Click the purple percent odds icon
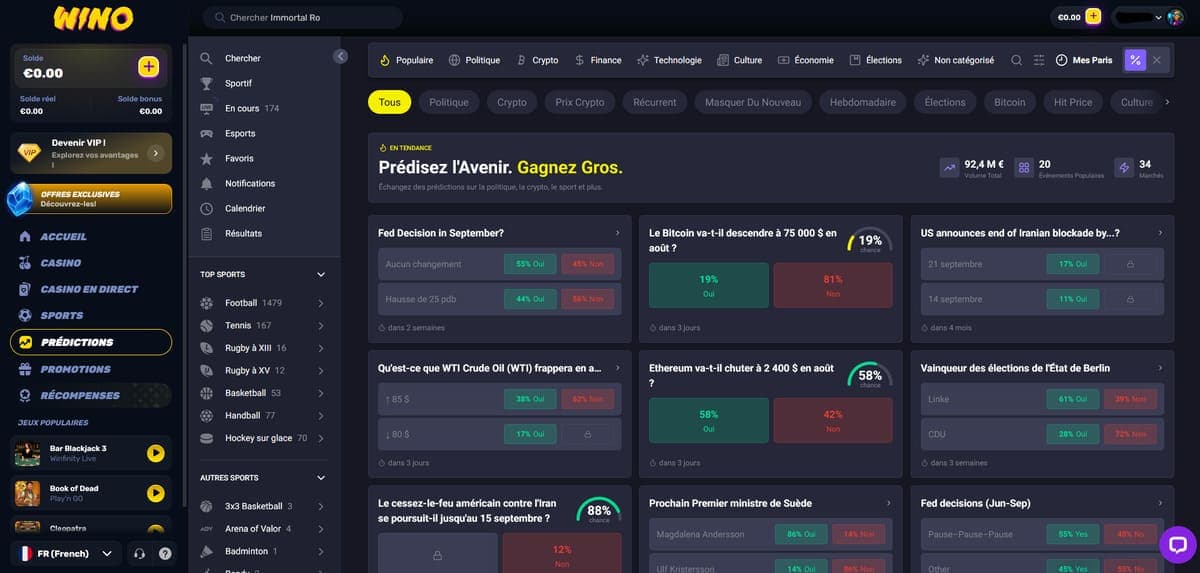The width and height of the screenshot is (1200, 573). [1135, 60]
